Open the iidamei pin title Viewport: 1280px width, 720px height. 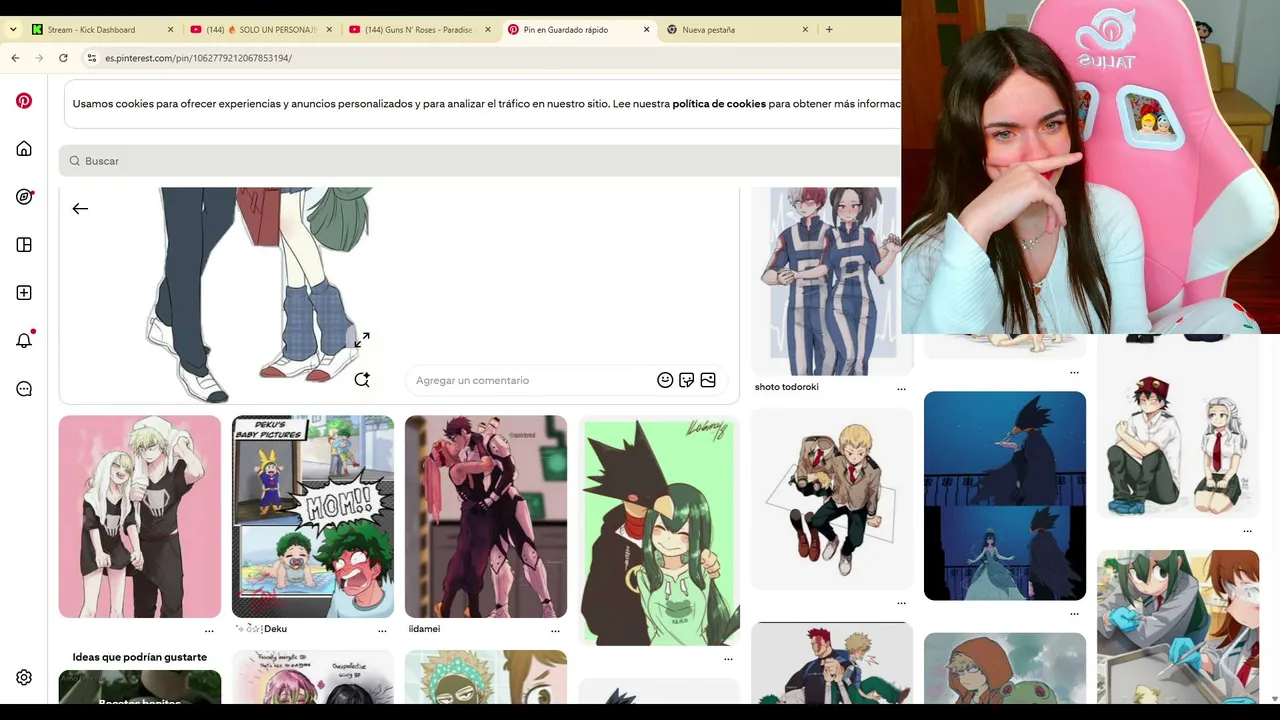(424, 629)
